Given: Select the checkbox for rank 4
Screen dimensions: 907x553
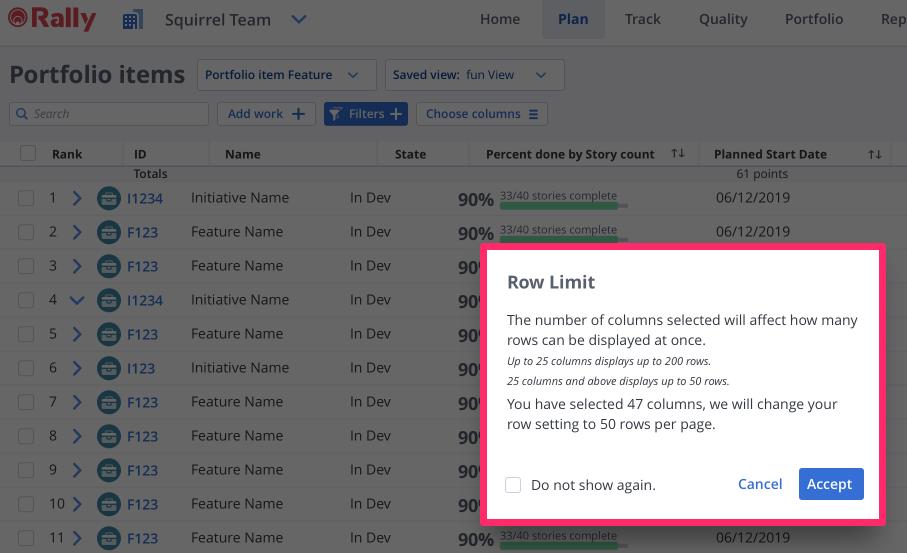Looking at the screenshot, I should pos(26,300).
